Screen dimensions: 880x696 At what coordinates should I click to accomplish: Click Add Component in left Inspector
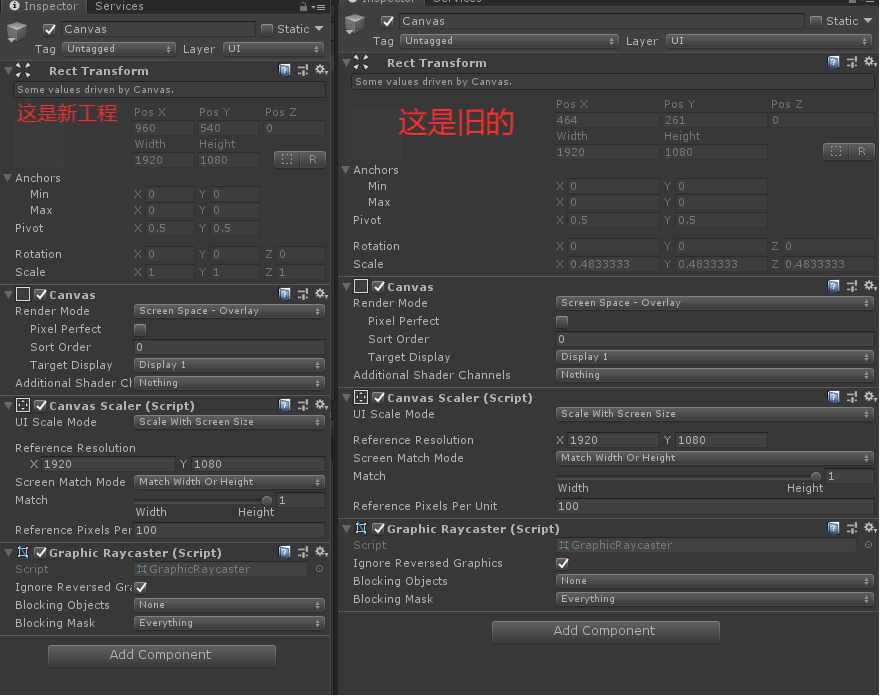point(162,655)
